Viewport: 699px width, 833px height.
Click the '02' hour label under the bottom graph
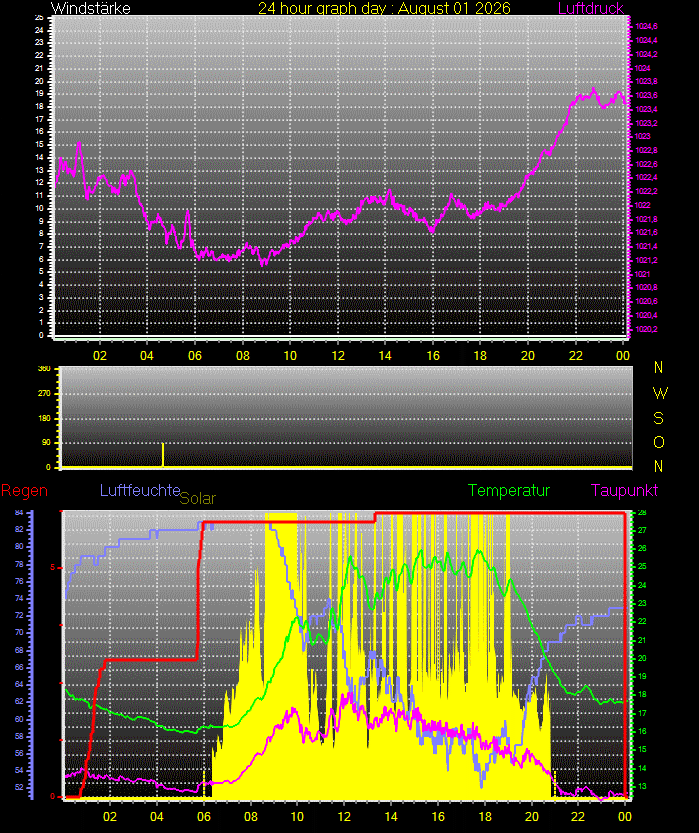110,817
